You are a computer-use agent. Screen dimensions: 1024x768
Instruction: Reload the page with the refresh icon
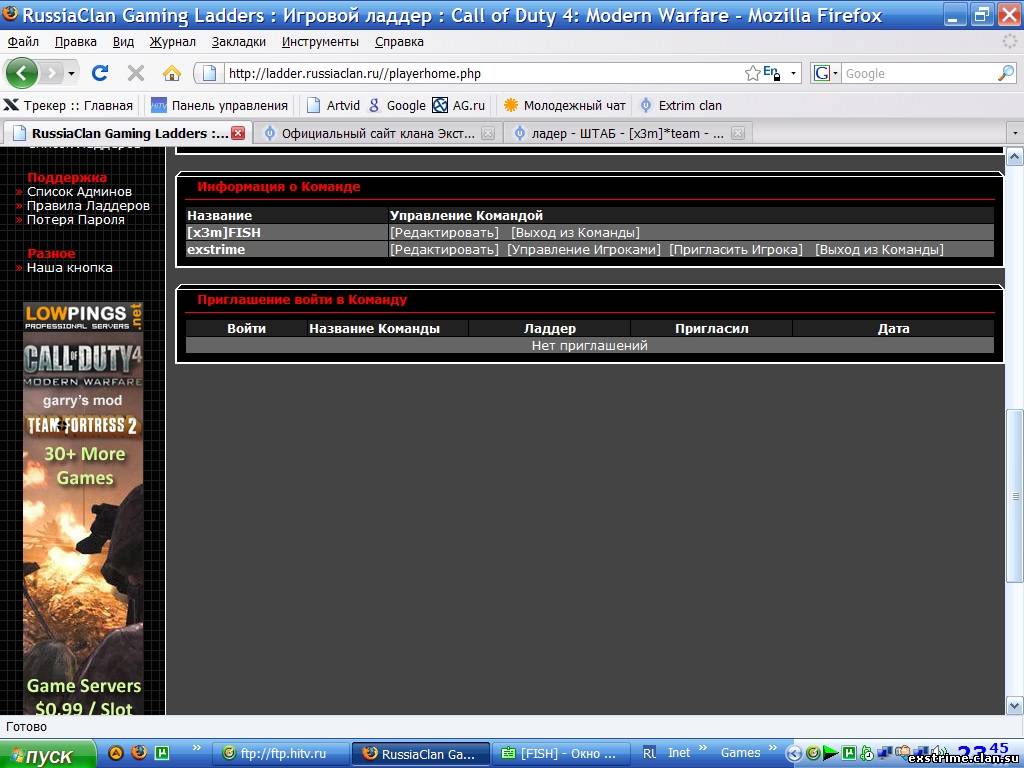coord(100,73)
